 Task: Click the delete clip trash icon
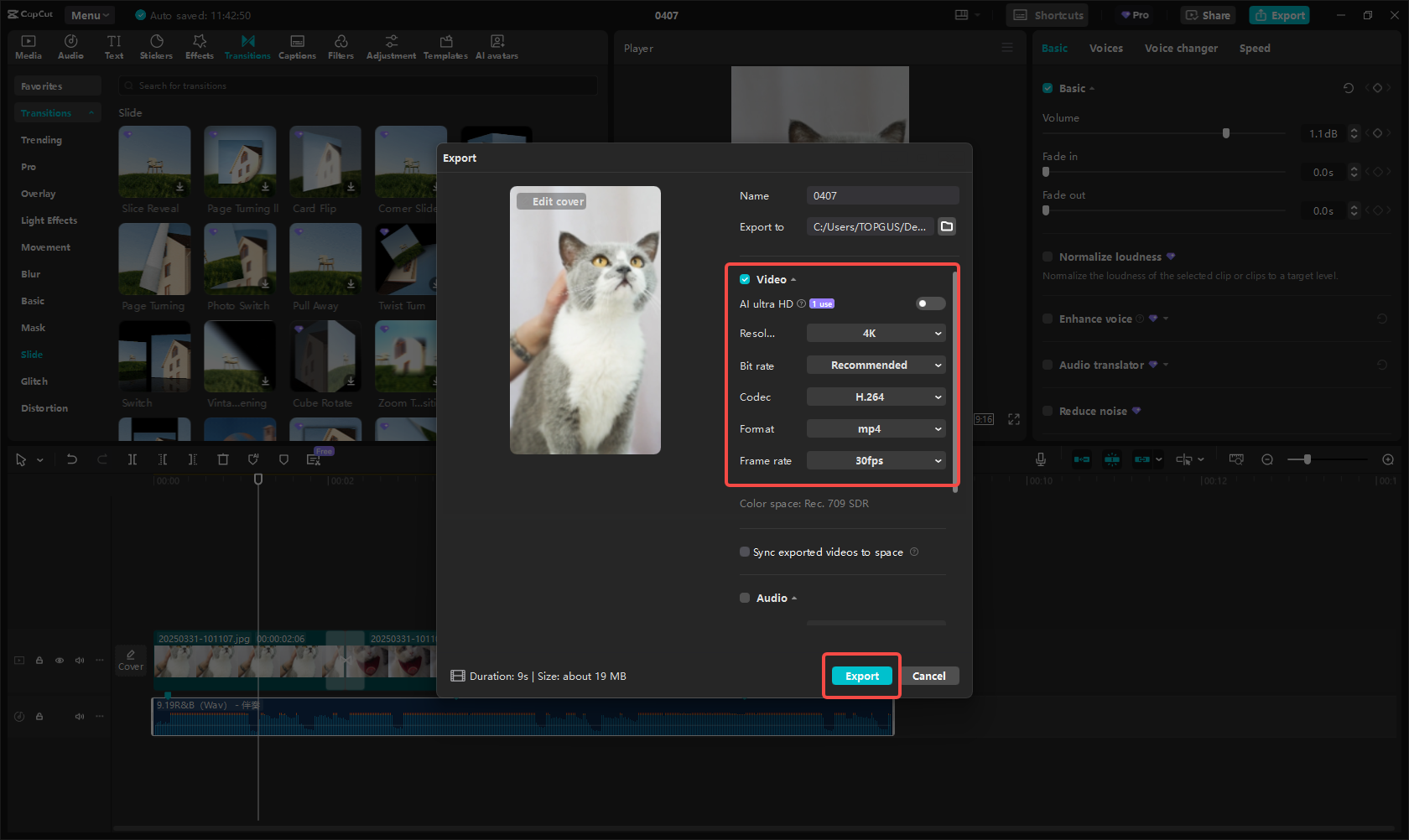tap(223, 459)
